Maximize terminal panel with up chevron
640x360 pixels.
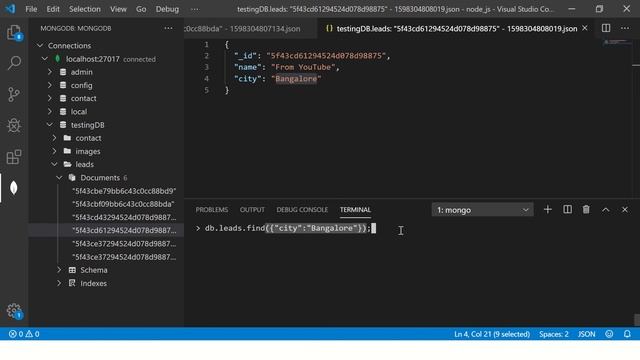(606, 210)
